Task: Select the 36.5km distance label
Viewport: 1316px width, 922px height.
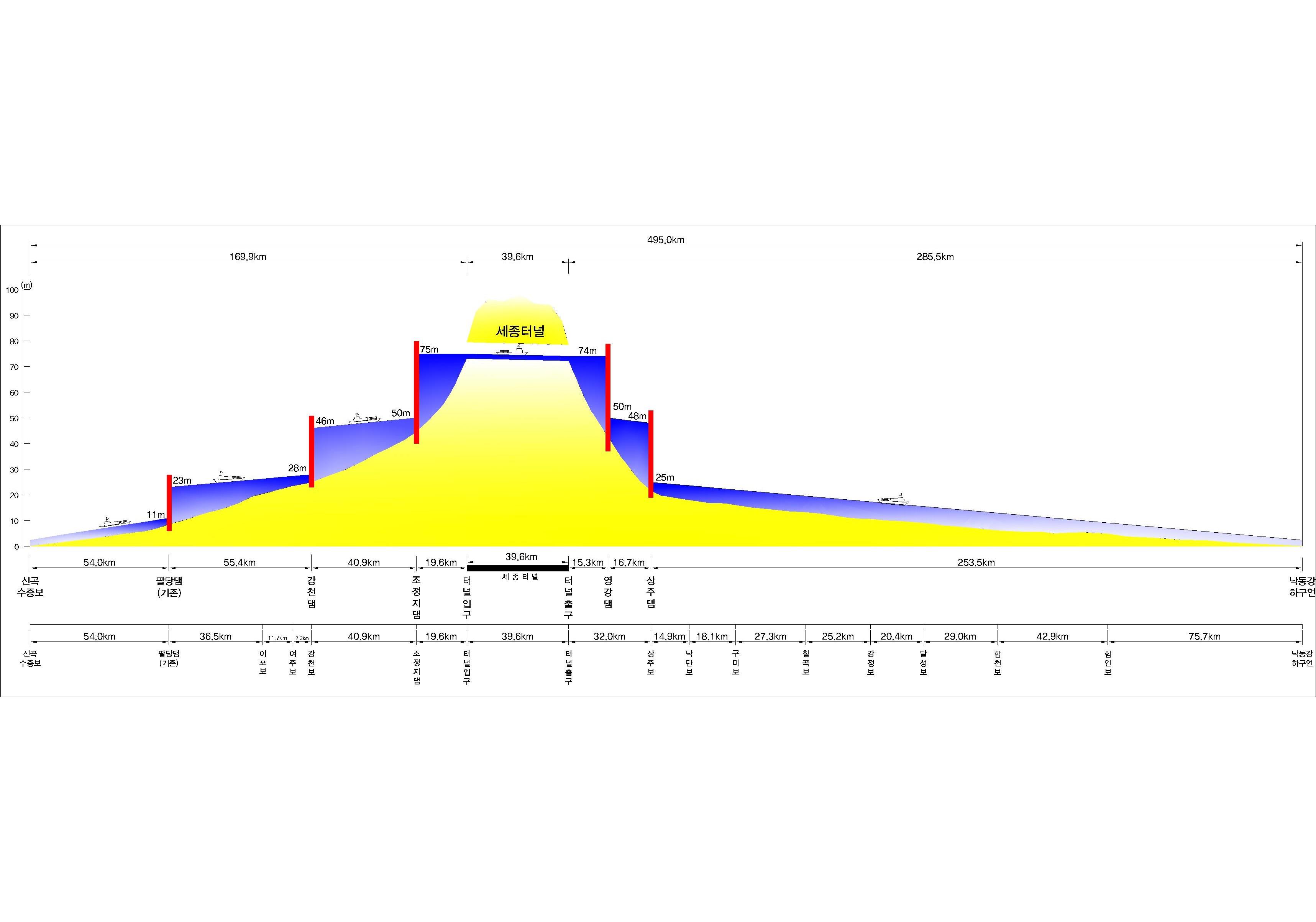Action: [215, 636]
